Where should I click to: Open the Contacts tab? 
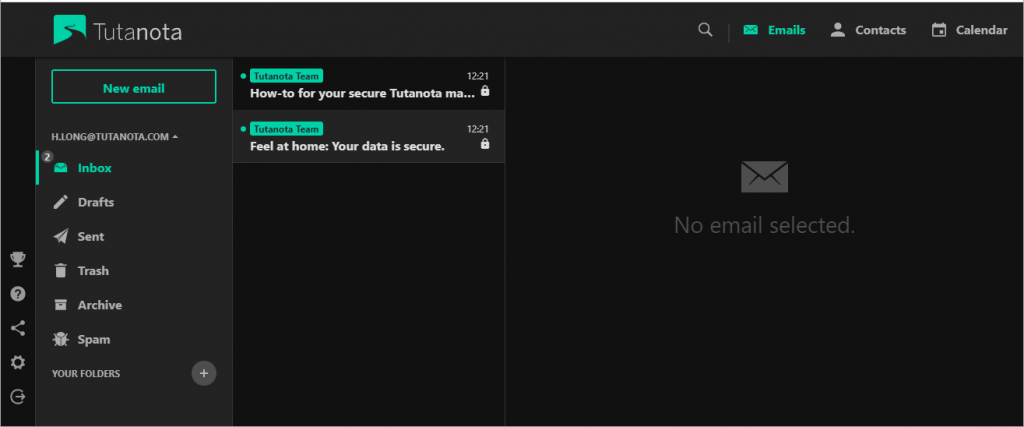868,30
